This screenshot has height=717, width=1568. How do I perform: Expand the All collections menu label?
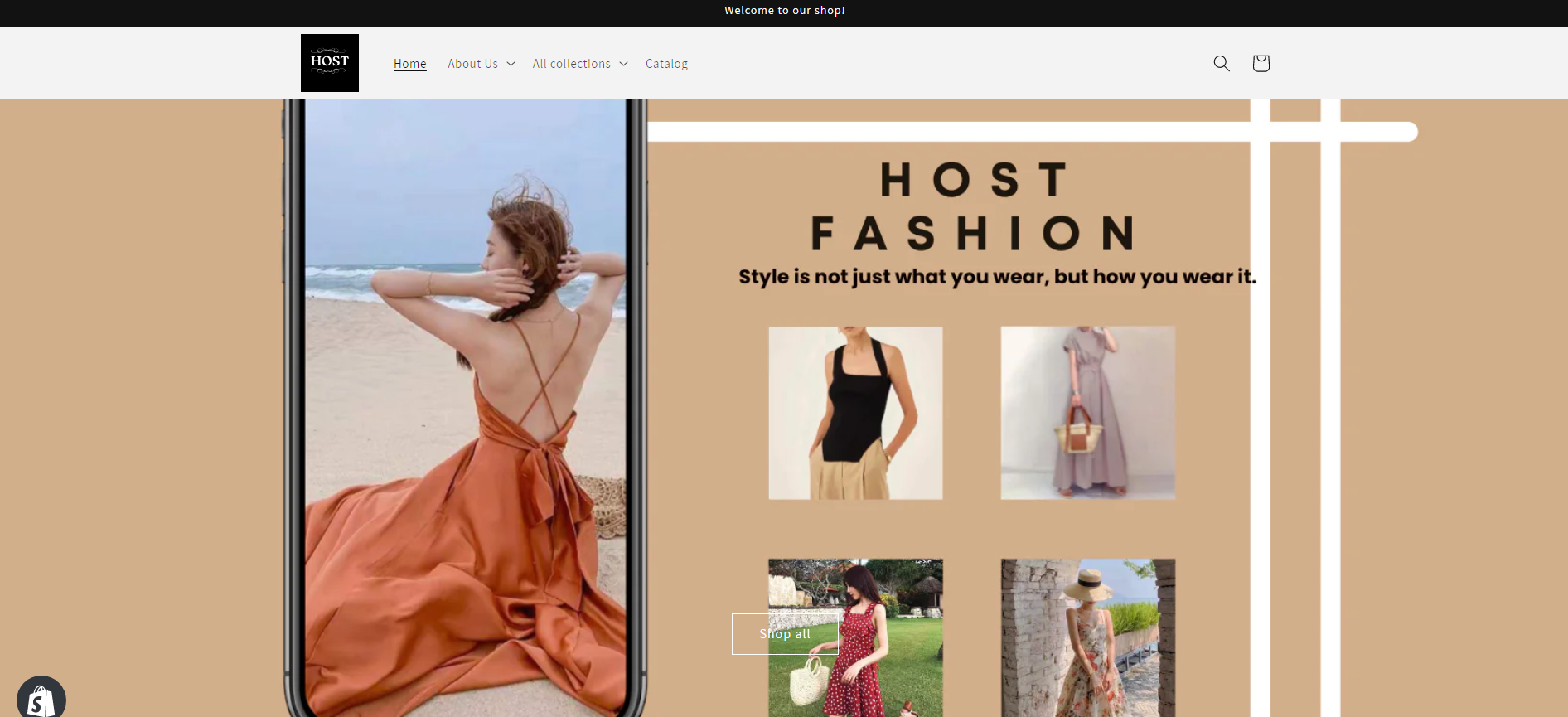coord(571,64)
